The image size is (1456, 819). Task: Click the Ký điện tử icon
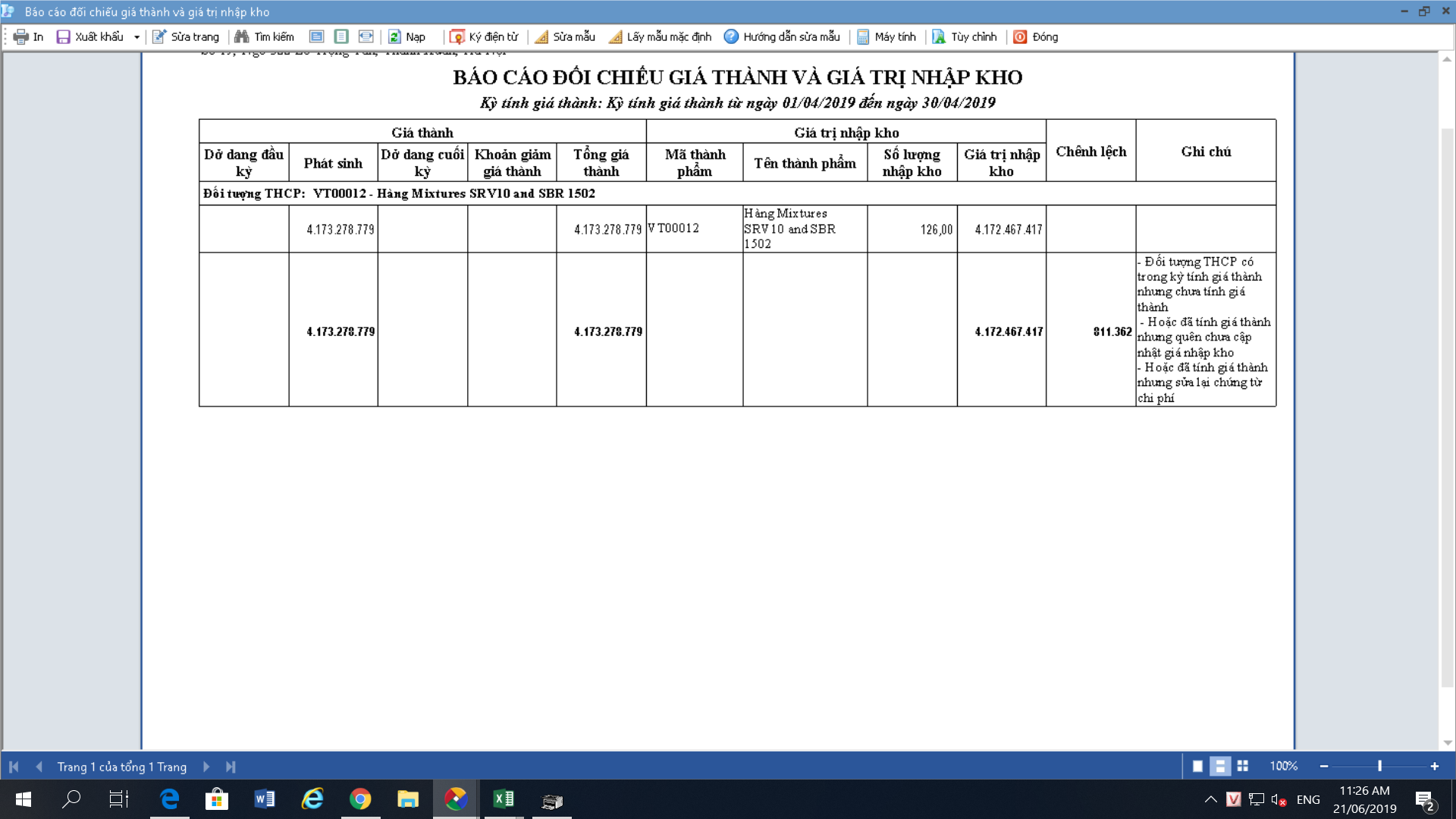pos(457,36)
